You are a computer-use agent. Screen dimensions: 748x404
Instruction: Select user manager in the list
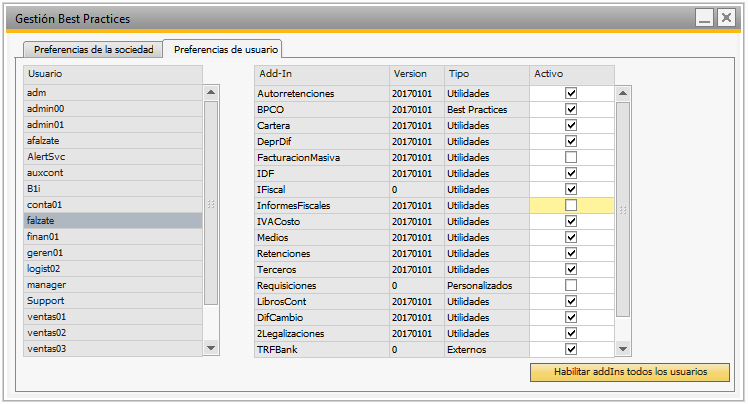[x=112, y=285]
